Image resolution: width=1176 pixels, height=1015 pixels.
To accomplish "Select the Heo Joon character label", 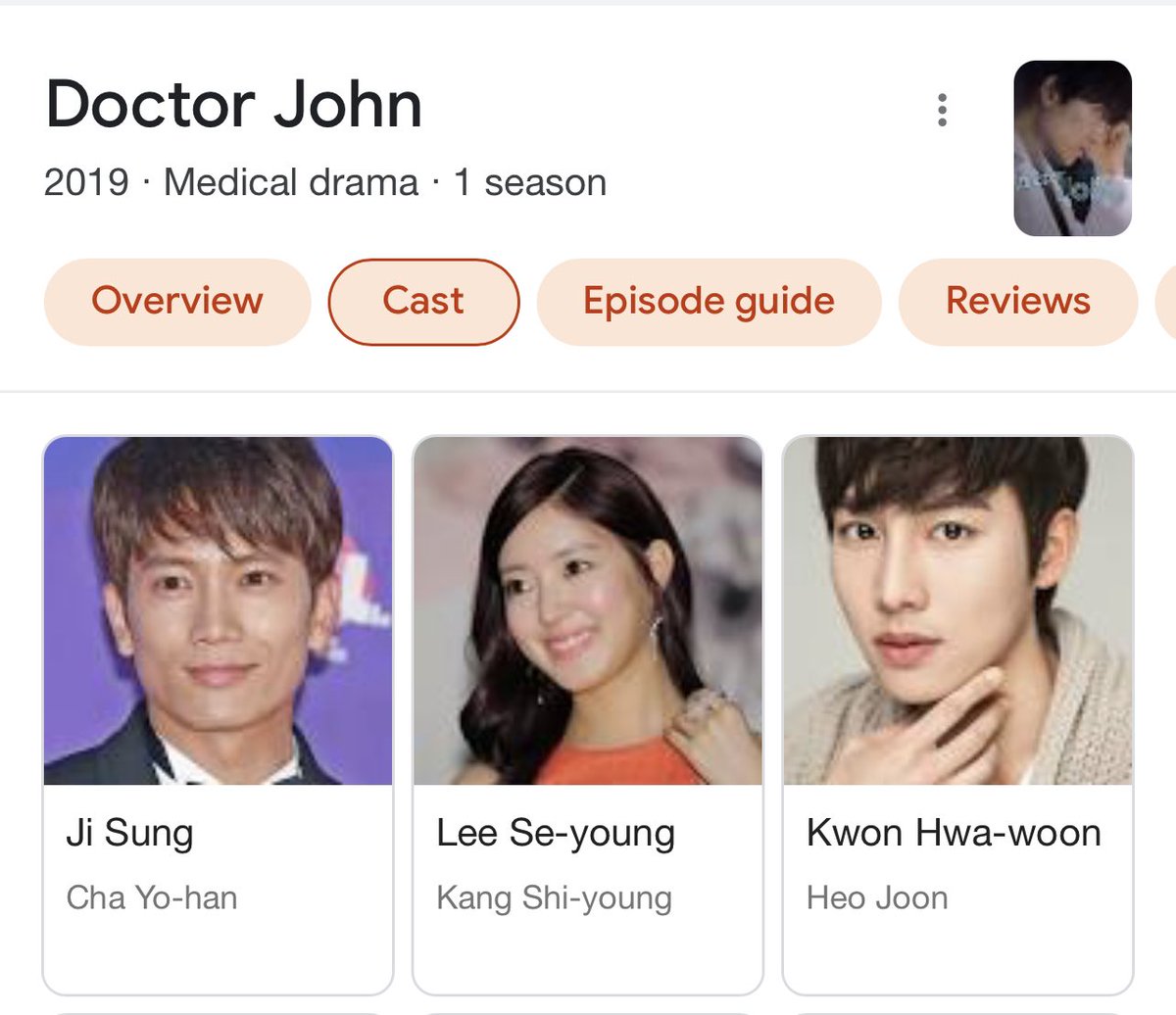I will (877, 897).
